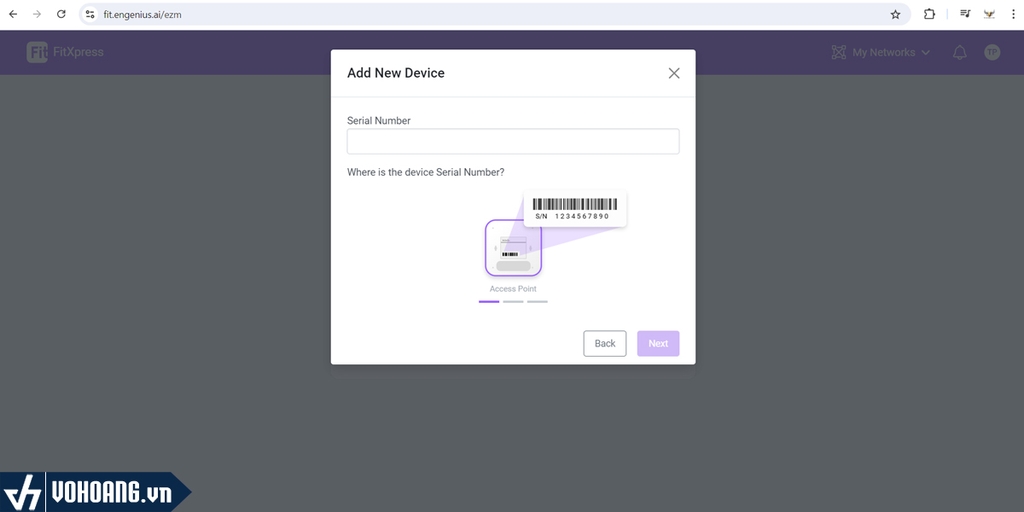
Task: Close the Add New Device dialog
Action: point(674,73)
